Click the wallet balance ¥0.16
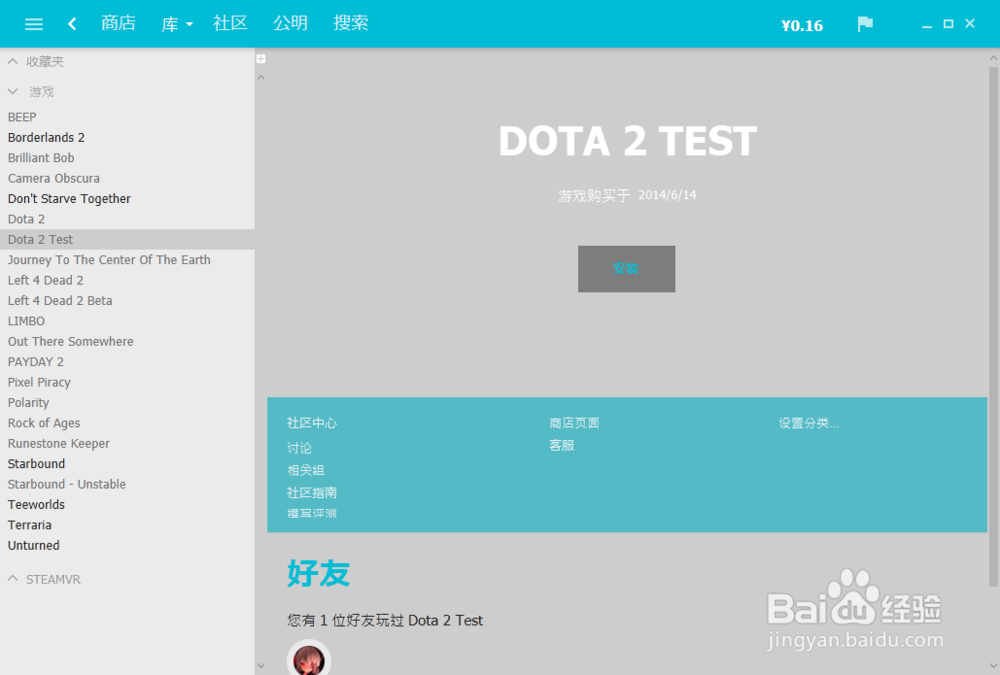This screenshot has height=675, width=1000. click(x=802, y=25)
